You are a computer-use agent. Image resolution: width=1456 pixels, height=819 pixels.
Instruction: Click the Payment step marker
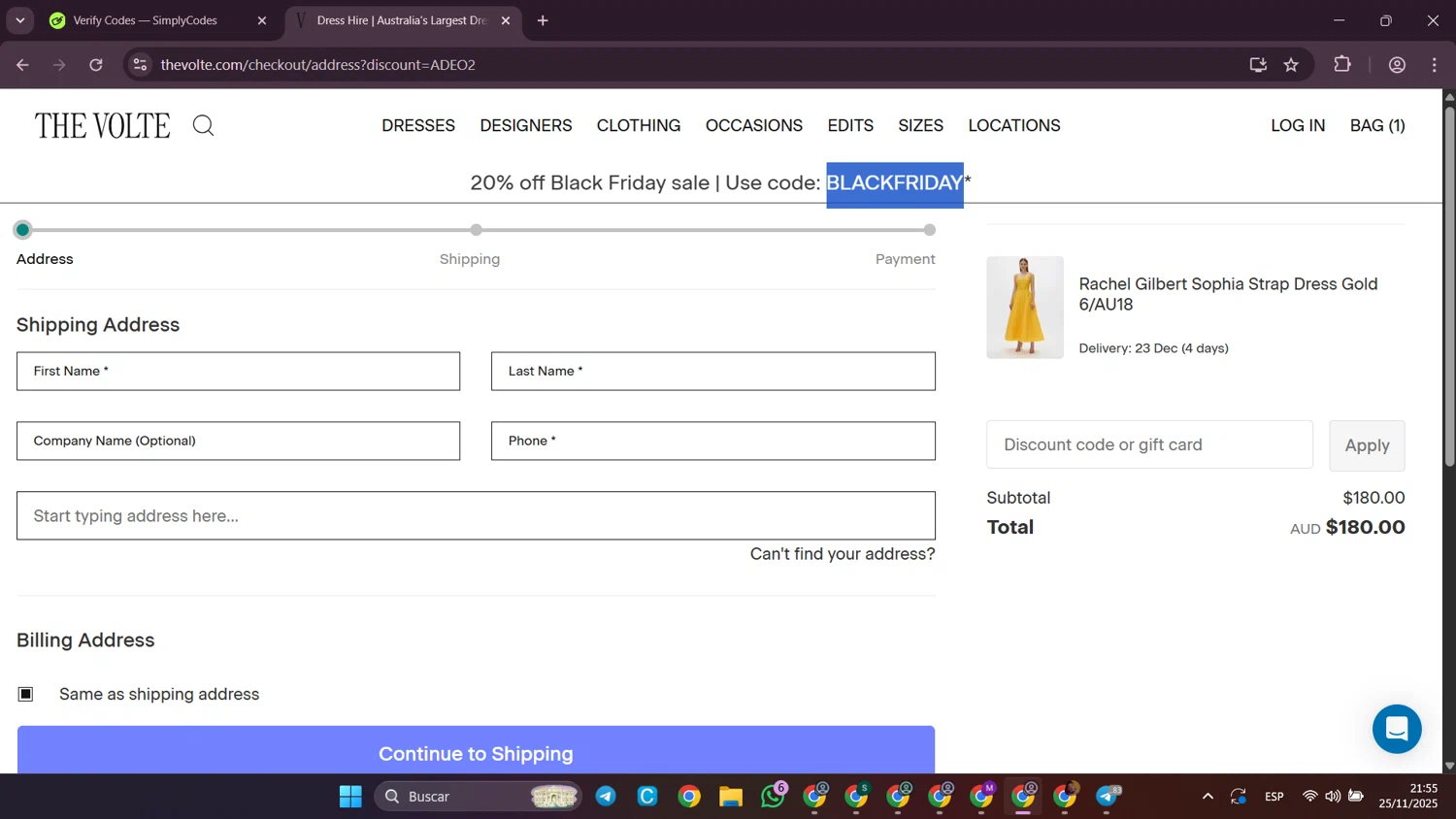click(930, 230)
